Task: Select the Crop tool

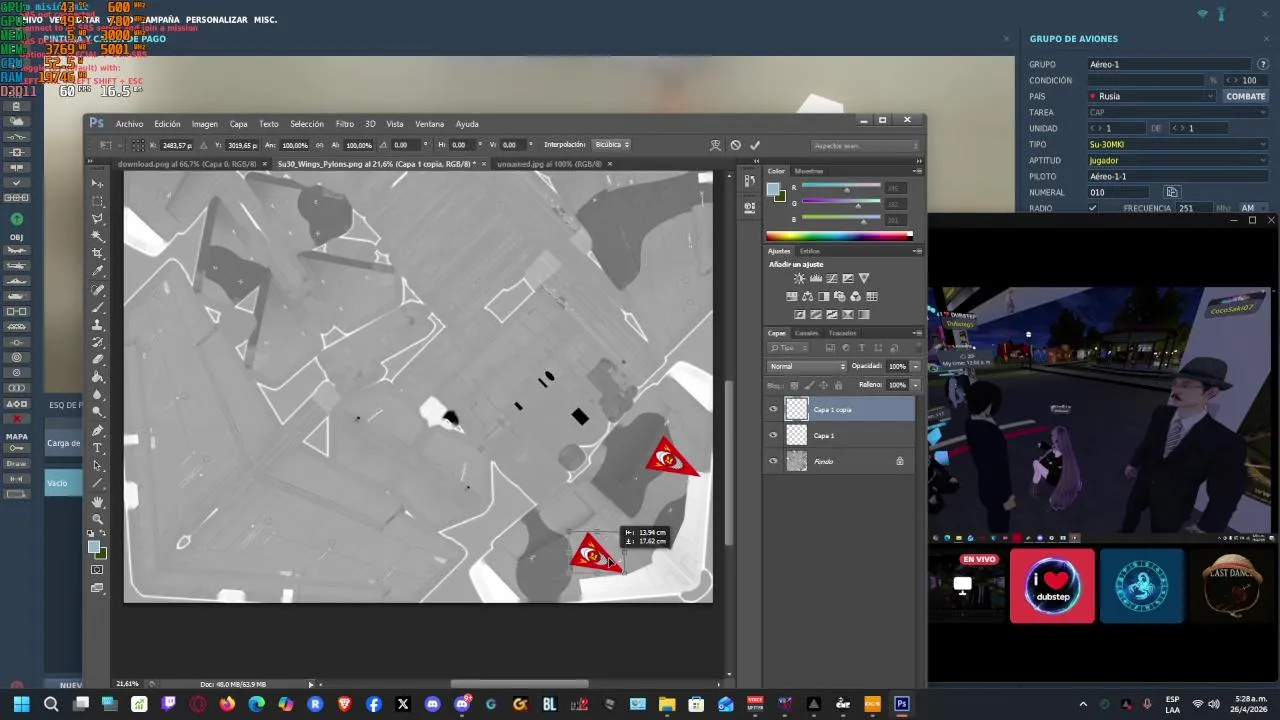Action: click(x=97, y=253)
